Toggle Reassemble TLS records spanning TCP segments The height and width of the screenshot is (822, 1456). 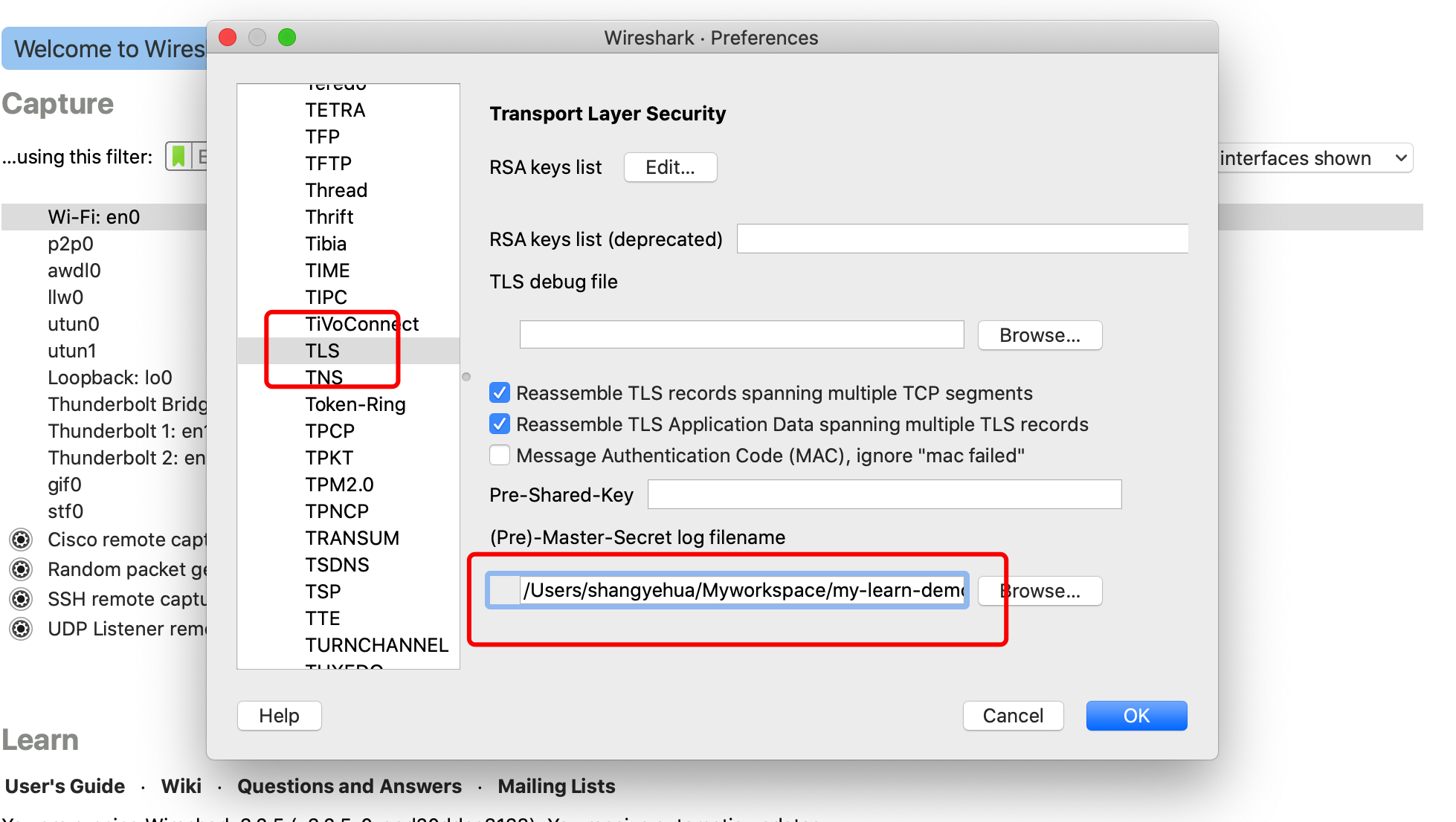pos(497,393)
